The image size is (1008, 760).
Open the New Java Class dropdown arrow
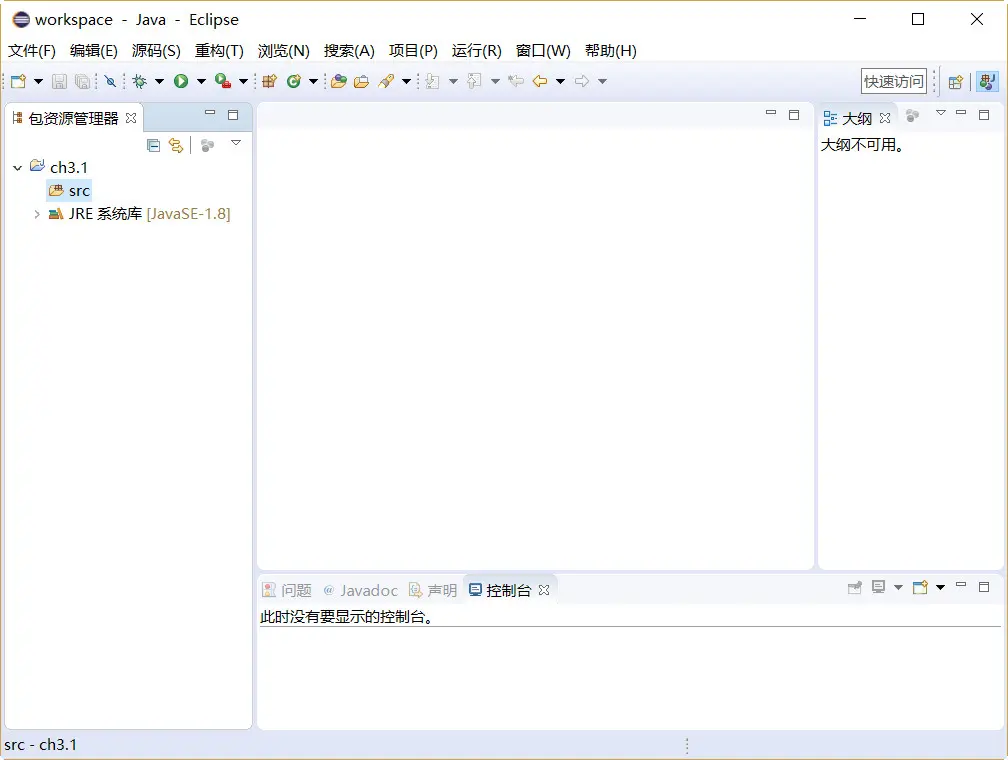(x=313, y=81)
